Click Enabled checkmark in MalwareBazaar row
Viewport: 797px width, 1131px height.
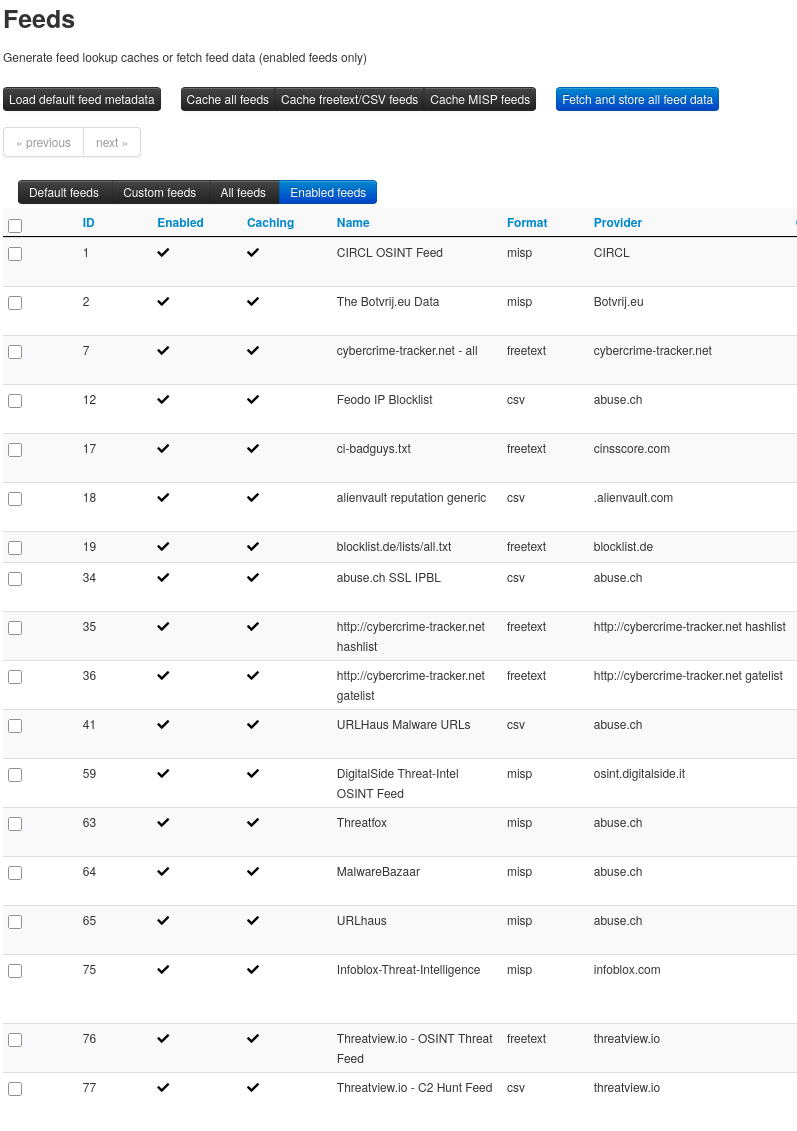[163, 872]
